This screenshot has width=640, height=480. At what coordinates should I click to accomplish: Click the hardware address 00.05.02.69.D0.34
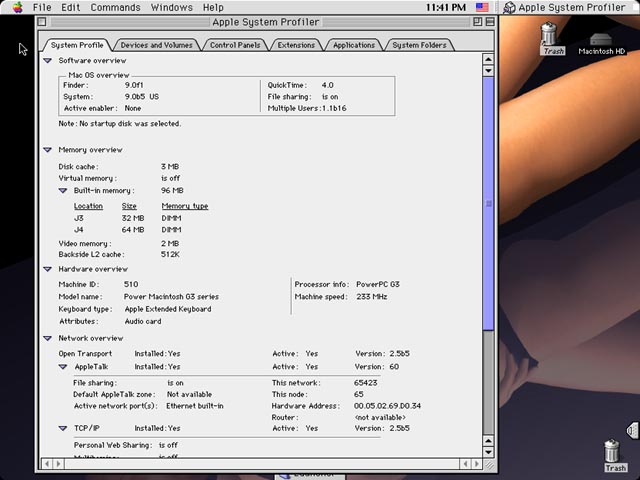point(387,406)
